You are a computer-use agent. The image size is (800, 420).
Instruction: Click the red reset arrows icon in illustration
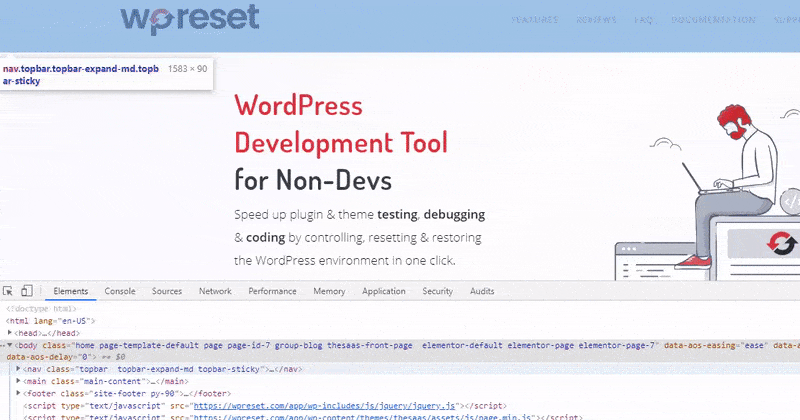pos(775,245)
